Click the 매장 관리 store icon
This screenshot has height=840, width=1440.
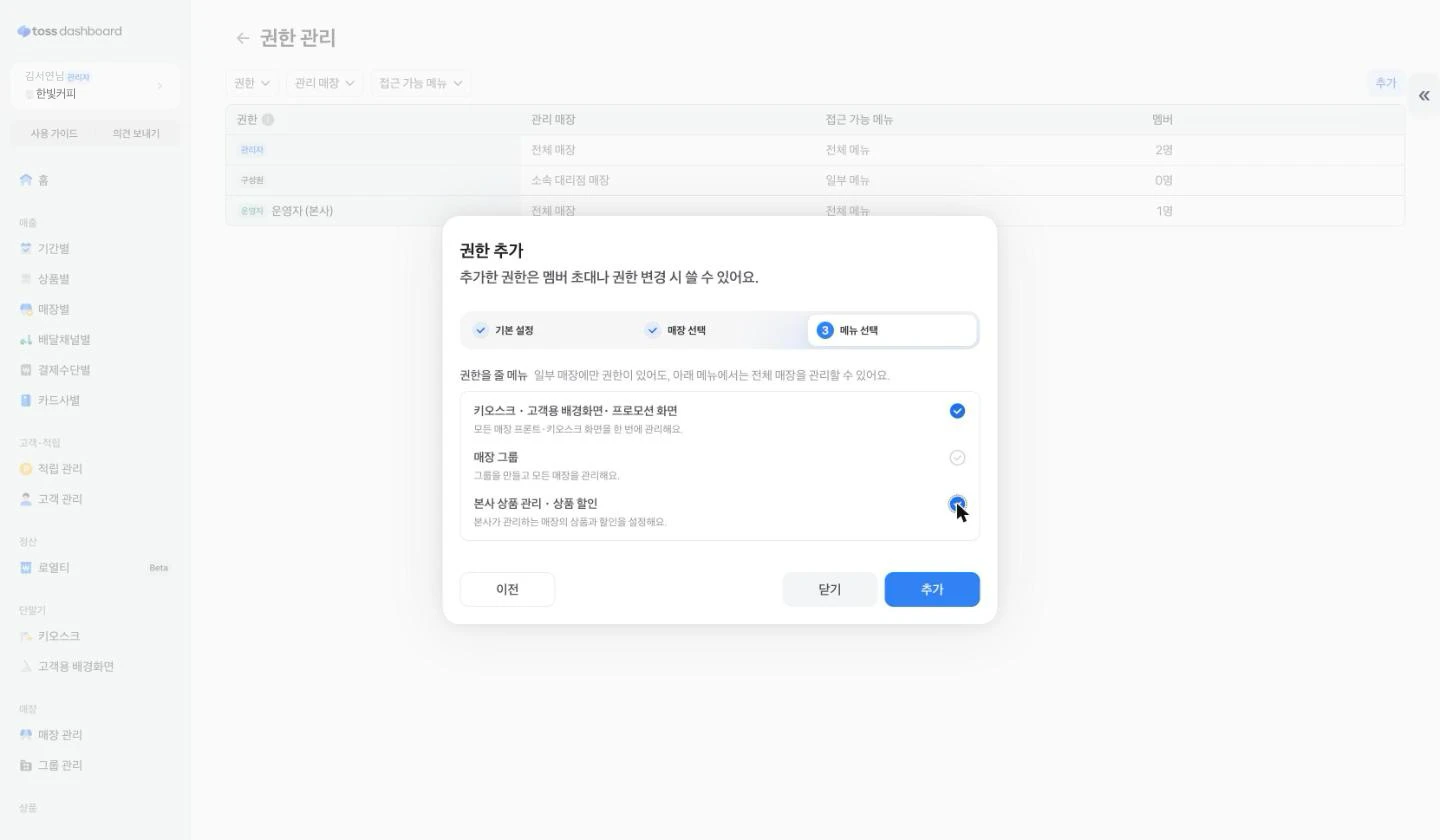coord(26,735)
